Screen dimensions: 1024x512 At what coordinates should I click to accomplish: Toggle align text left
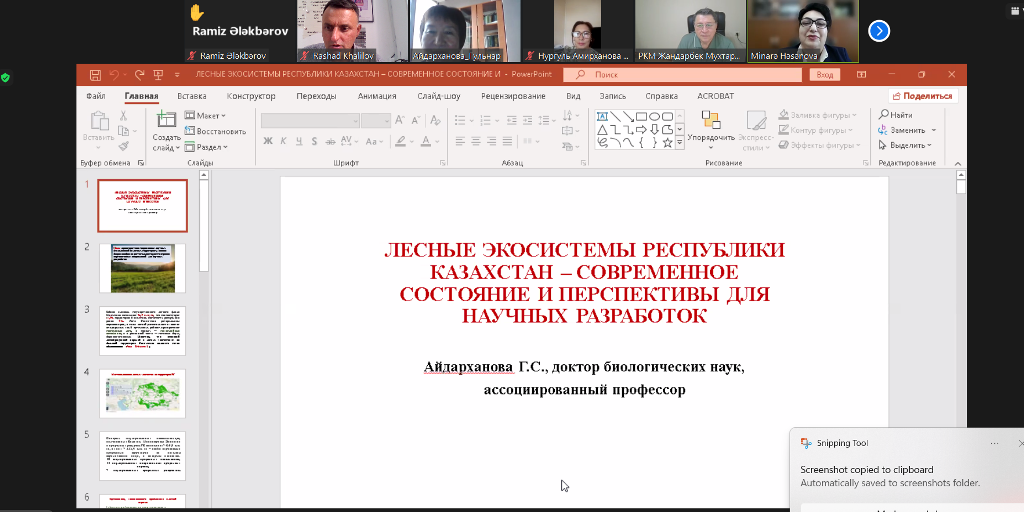click(460, 141)
